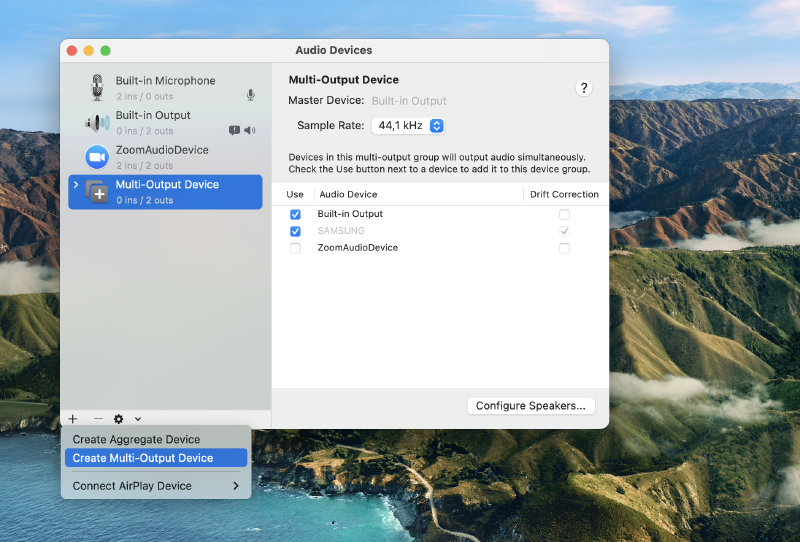Open the gear settings icon below device list
Image resolution: width=800 pixels, height=542 pixels.
tap(119, 419)
